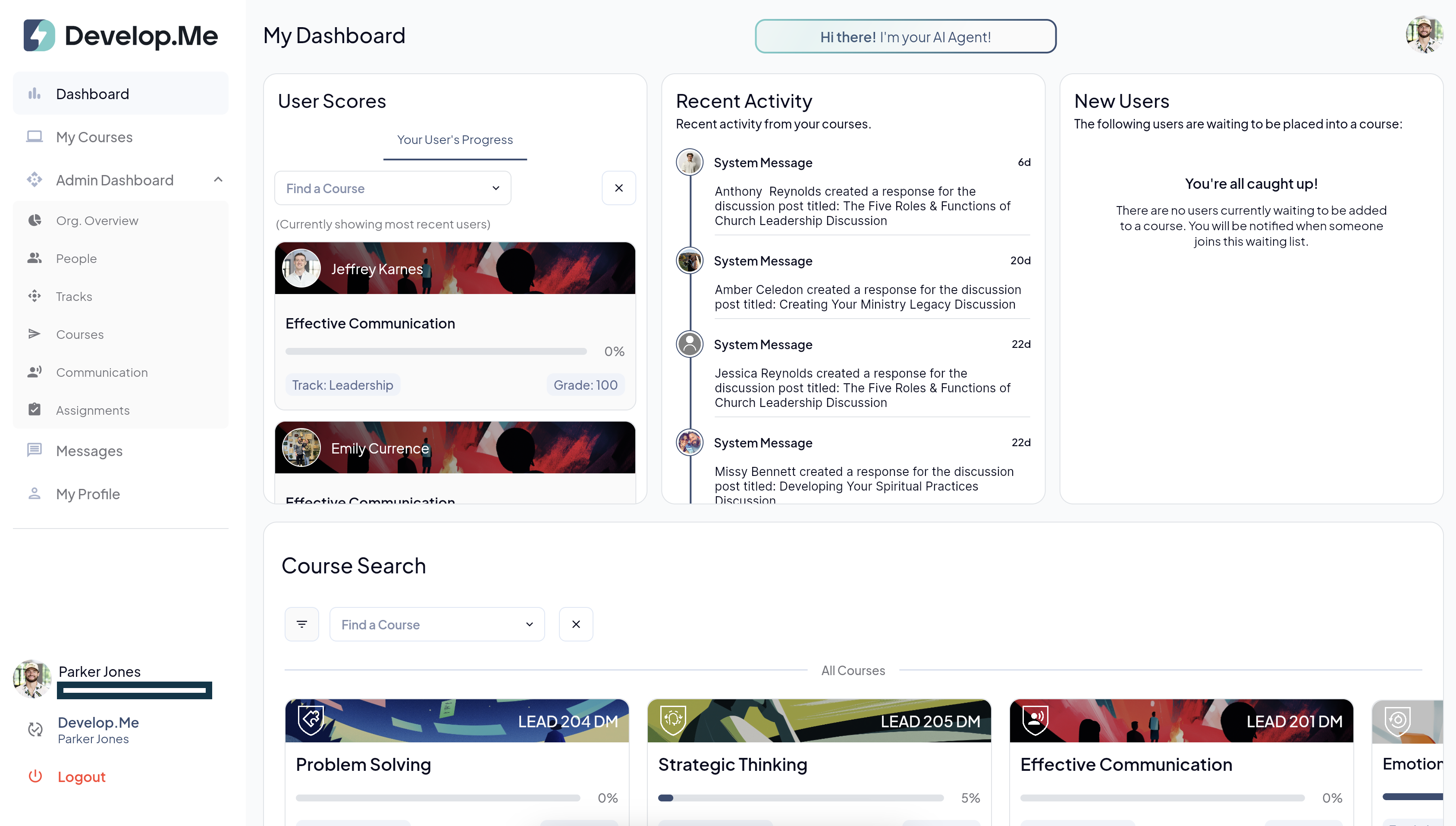Open User Scores Find a Course dropdown

392,188
